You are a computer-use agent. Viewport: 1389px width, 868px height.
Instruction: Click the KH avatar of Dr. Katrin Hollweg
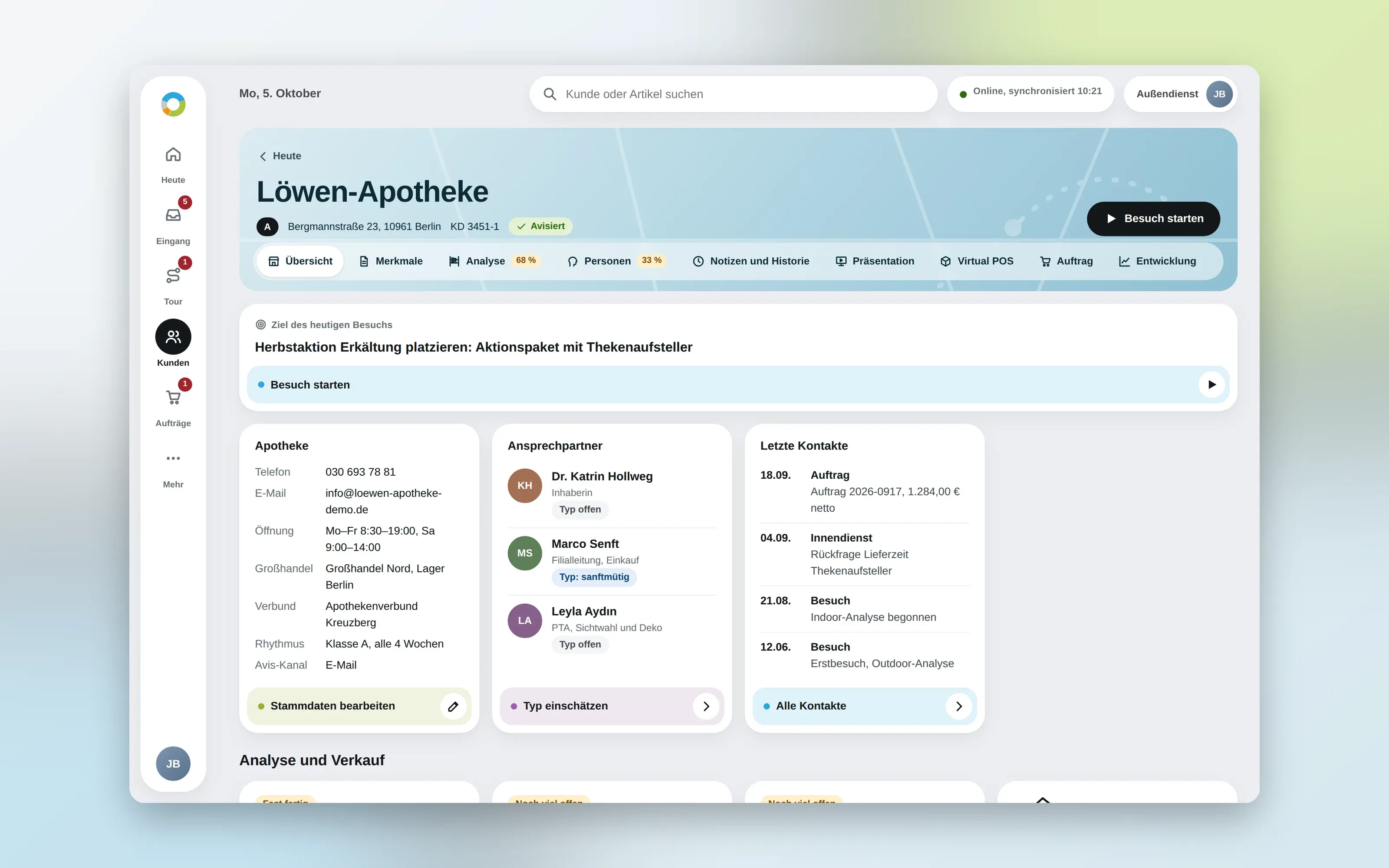(525, 486)
